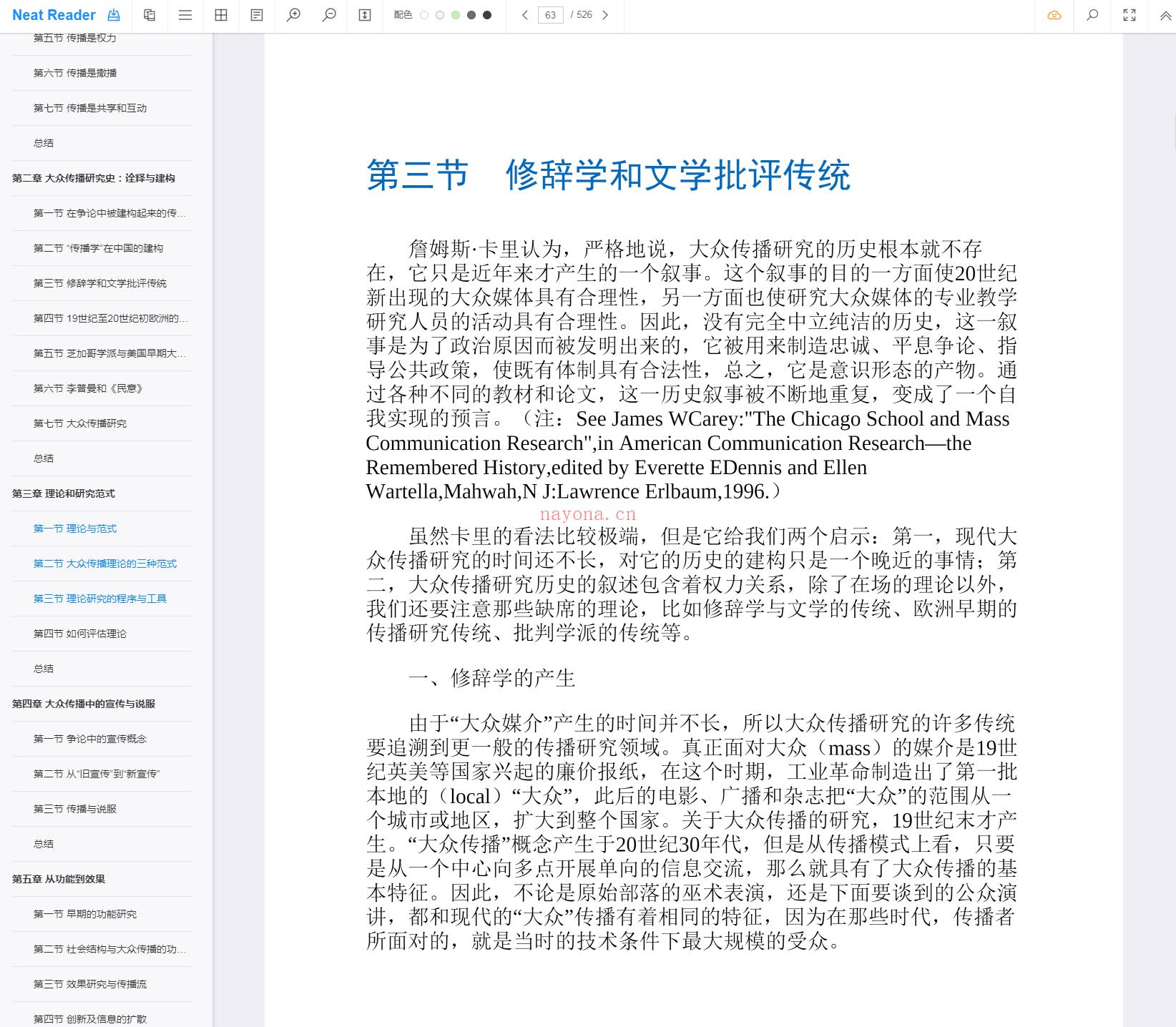Zoom in with the magnifier plus icon

pos(293,15)
